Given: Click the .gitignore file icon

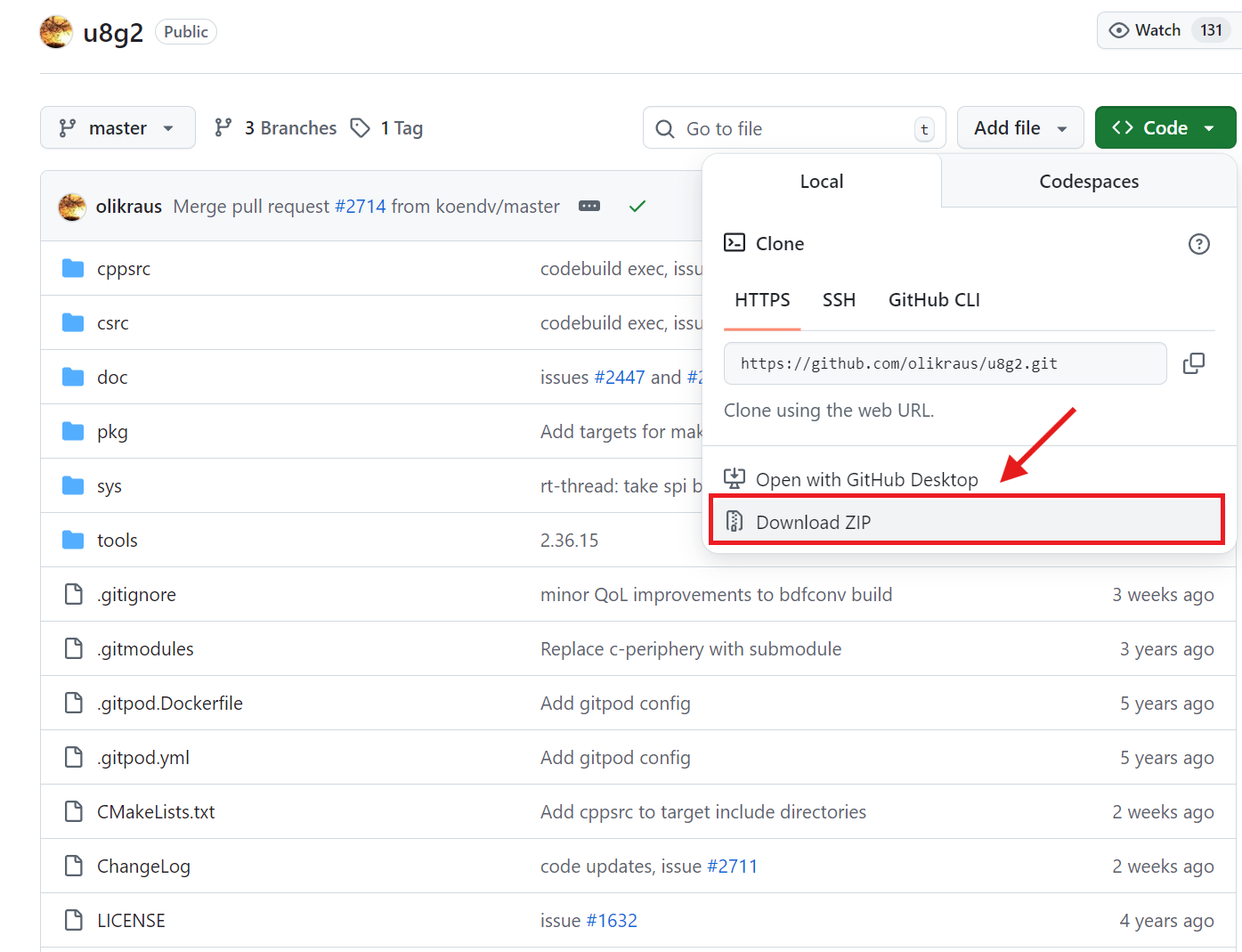Looking at the screenshot, I should pyautogui.click(x=74, y=594).
